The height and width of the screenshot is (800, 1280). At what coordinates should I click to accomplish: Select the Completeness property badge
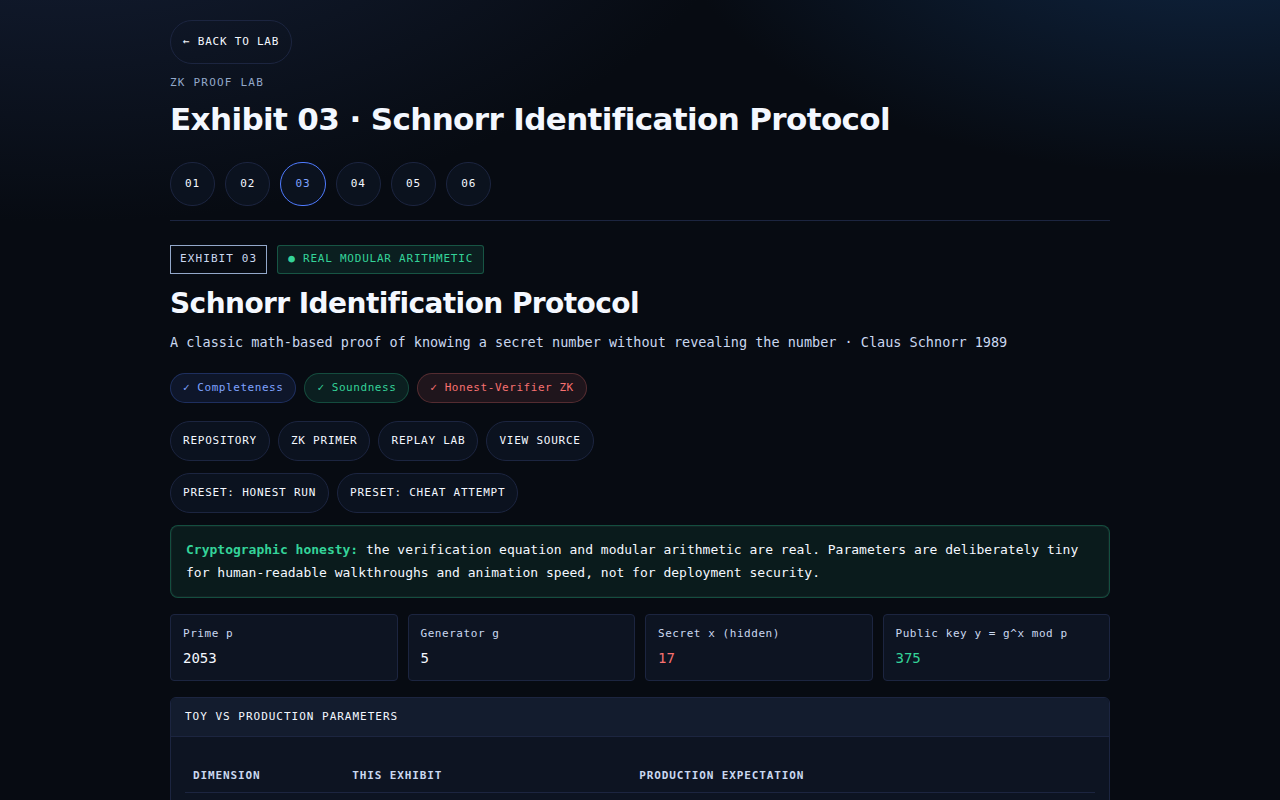coord(232,388)
